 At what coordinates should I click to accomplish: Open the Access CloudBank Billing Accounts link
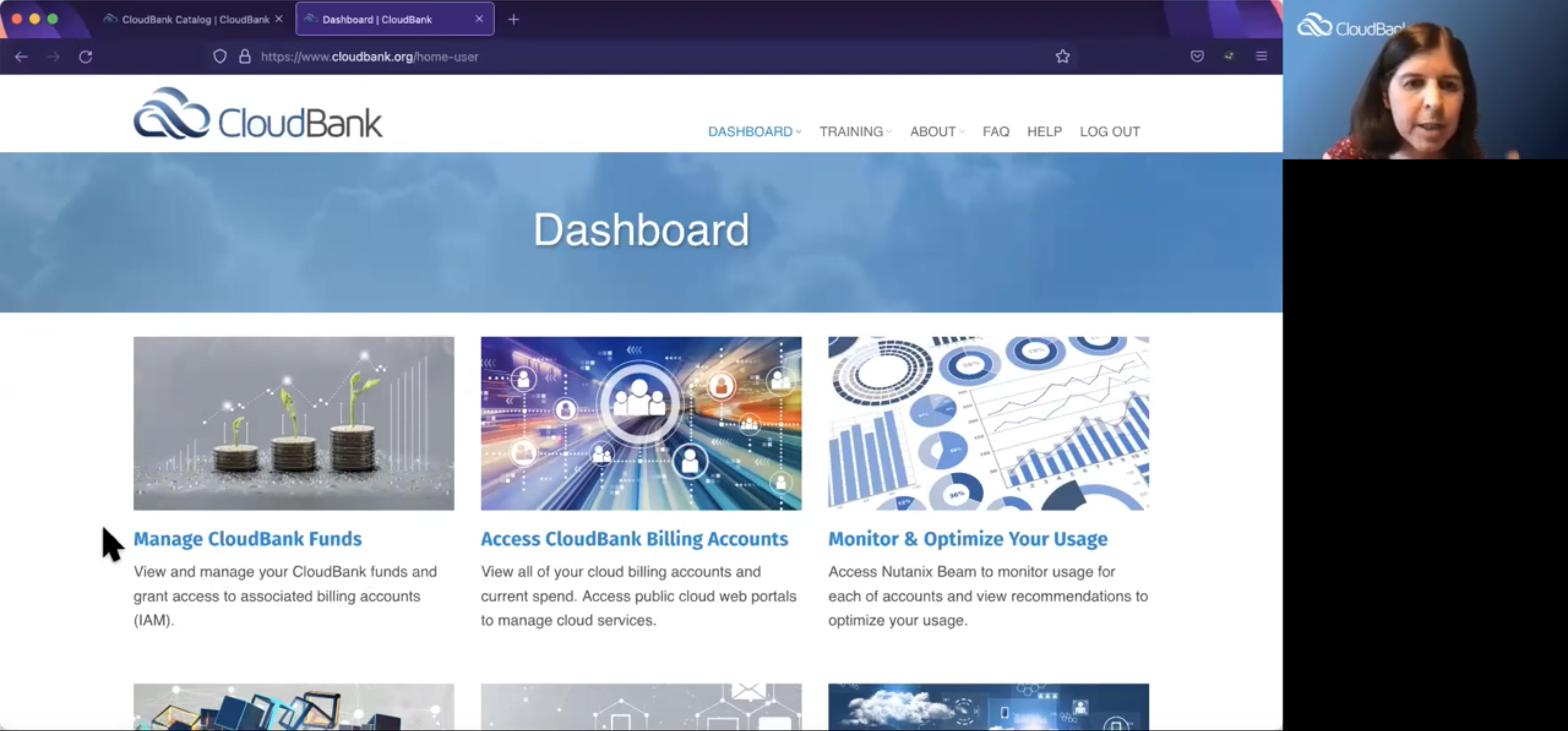(634, 539)
